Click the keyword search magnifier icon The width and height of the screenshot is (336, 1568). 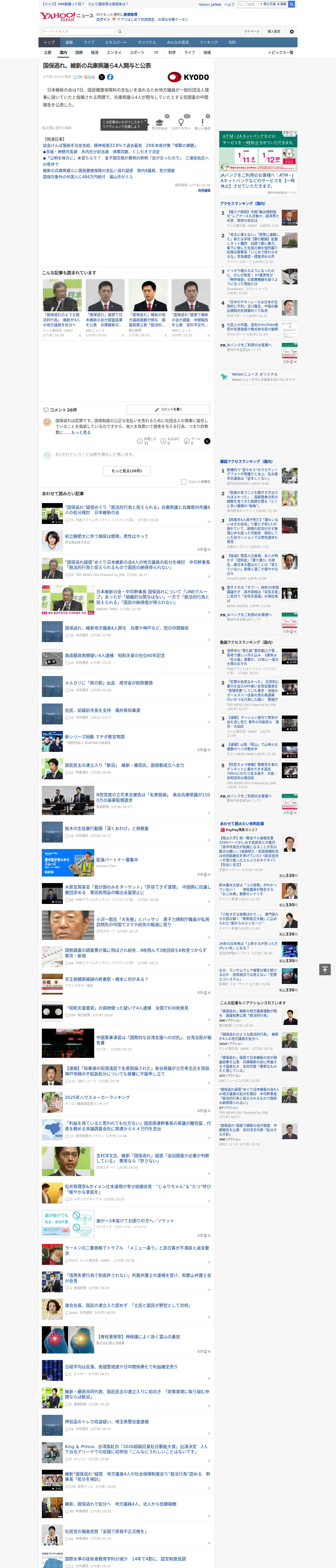tap(120, 32)
